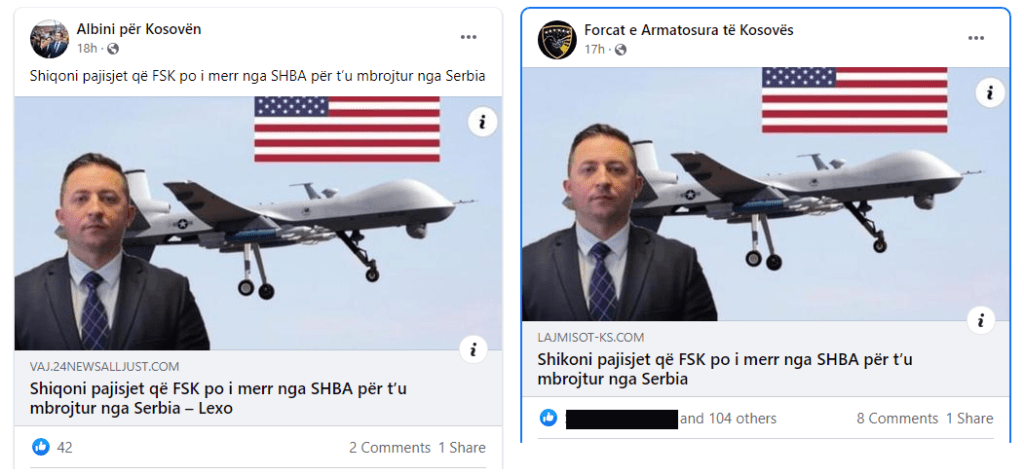Open the three-dot options menu on the right post
The height and width of the screenshot is (475, 1024).
[x=976, y=38]
